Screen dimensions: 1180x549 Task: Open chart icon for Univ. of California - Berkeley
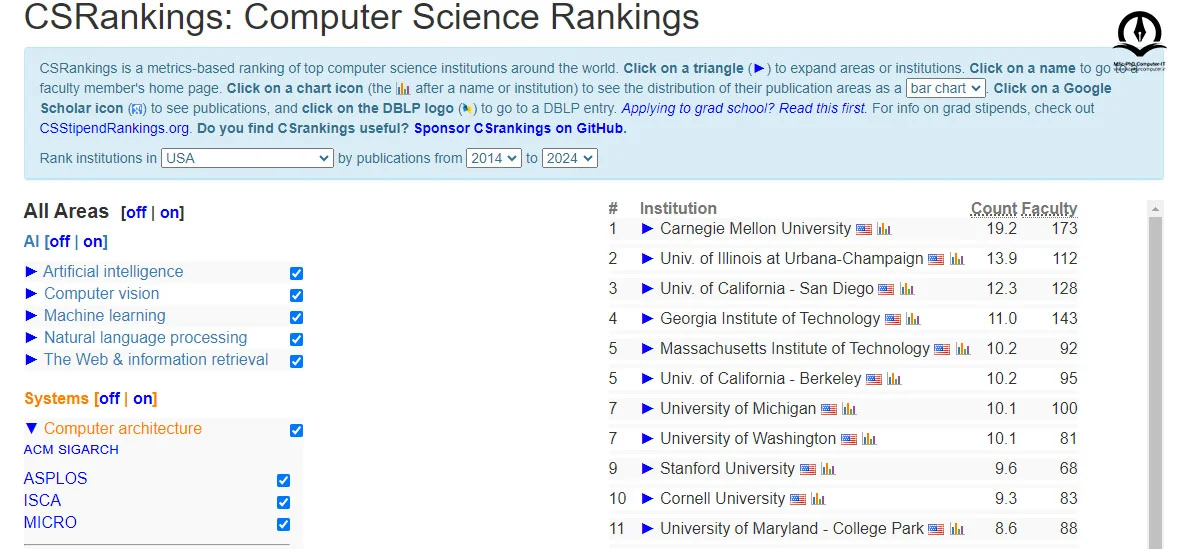click(894, 380)
